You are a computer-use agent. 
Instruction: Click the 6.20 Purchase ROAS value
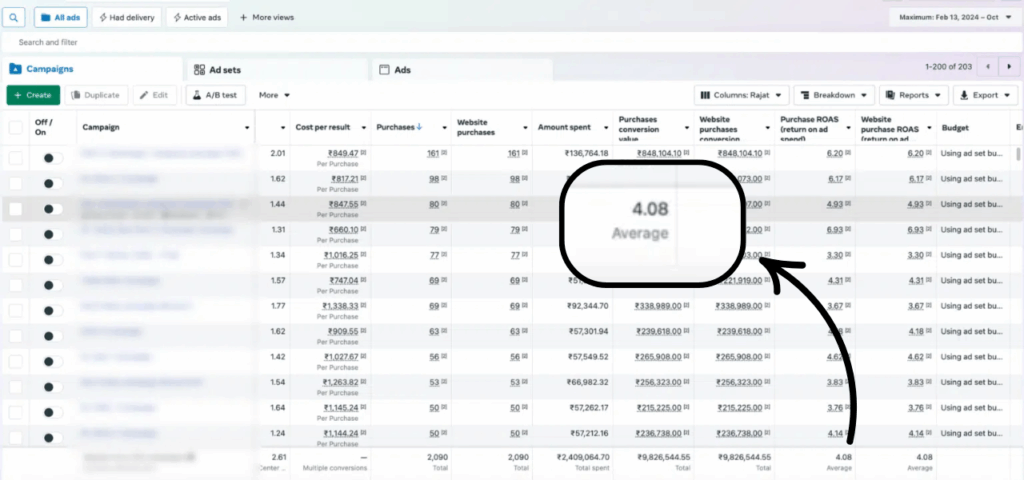[834, 153]
